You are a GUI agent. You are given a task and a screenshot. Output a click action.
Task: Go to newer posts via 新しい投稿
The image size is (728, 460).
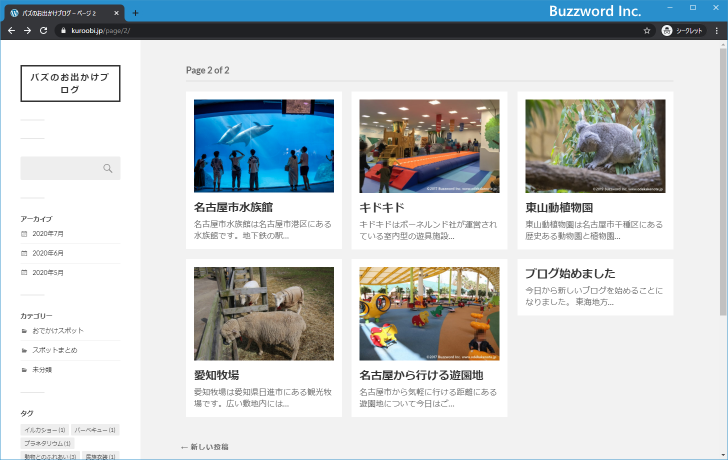pos(204,447)
